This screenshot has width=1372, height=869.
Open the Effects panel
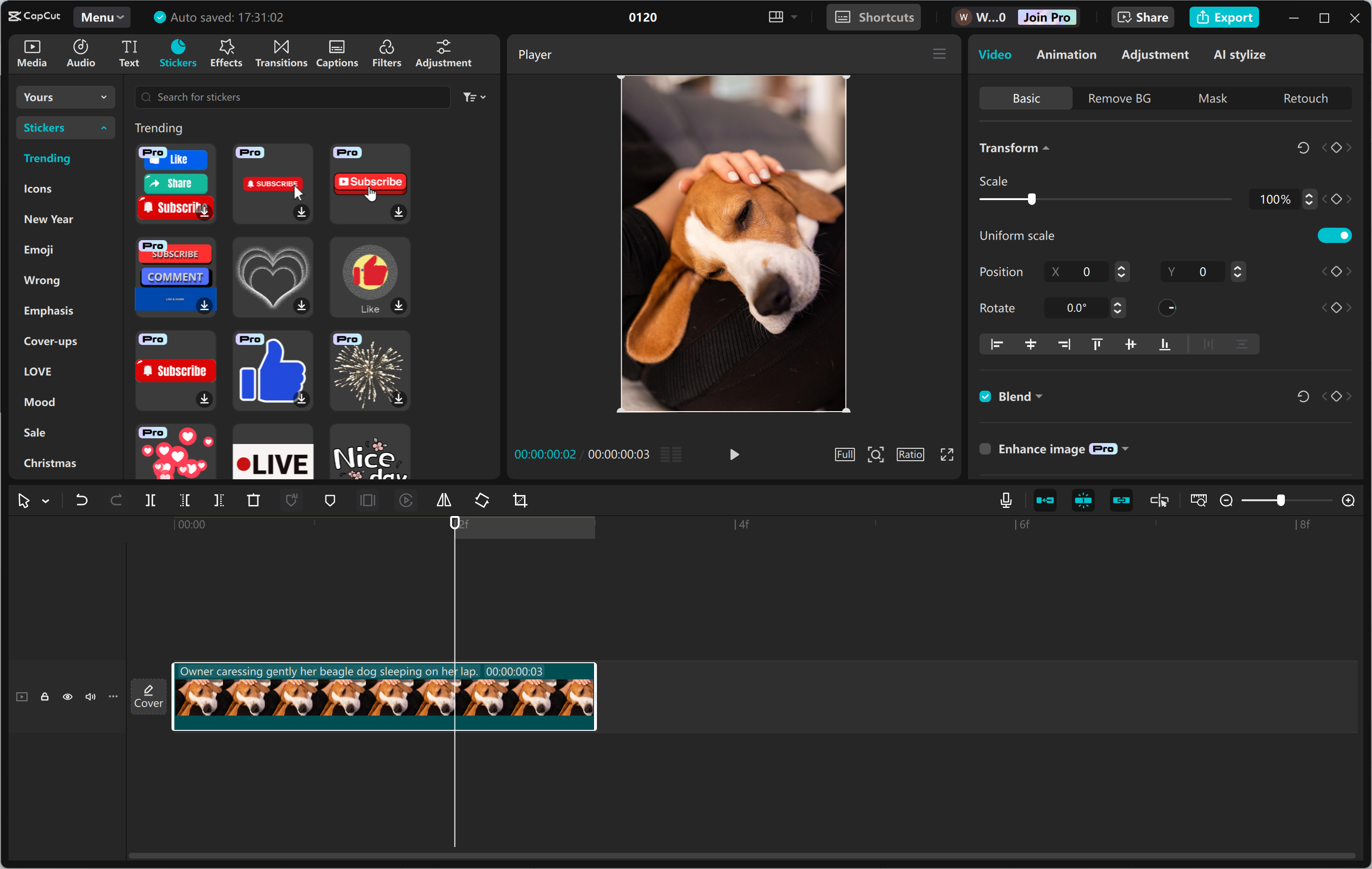click(226, 53)
